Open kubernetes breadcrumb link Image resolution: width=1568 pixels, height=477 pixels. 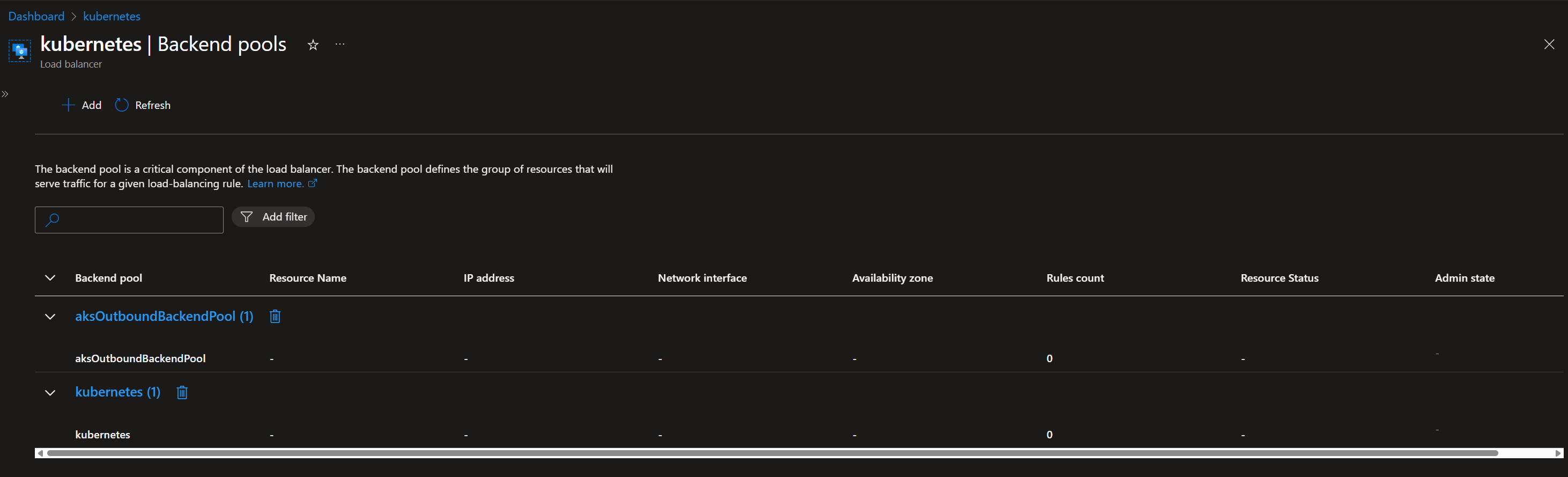112,16
